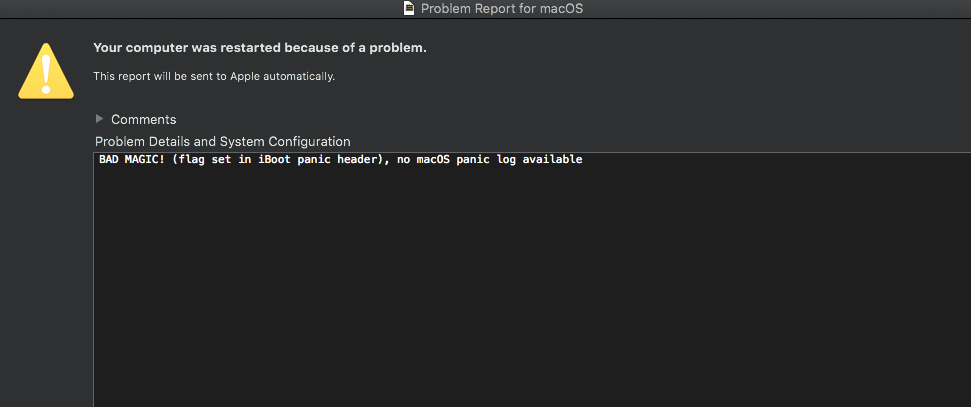This screenshot has width=971, height=407.
Task: Click the 'Problem Report for macOS' window title
Action: click(502, 9)
